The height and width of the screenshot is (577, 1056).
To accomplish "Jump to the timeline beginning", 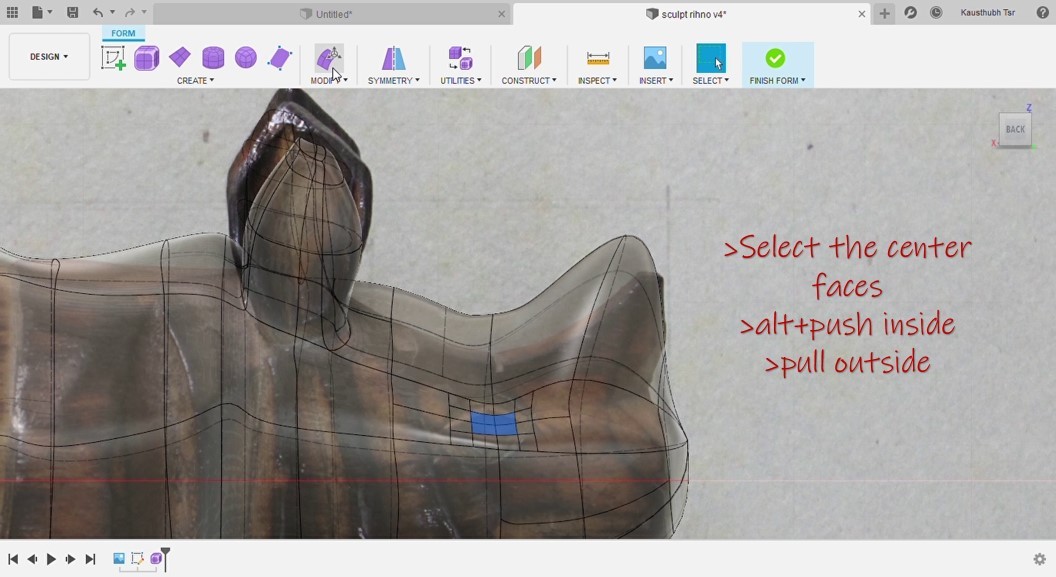I will (x=13, y=559).
